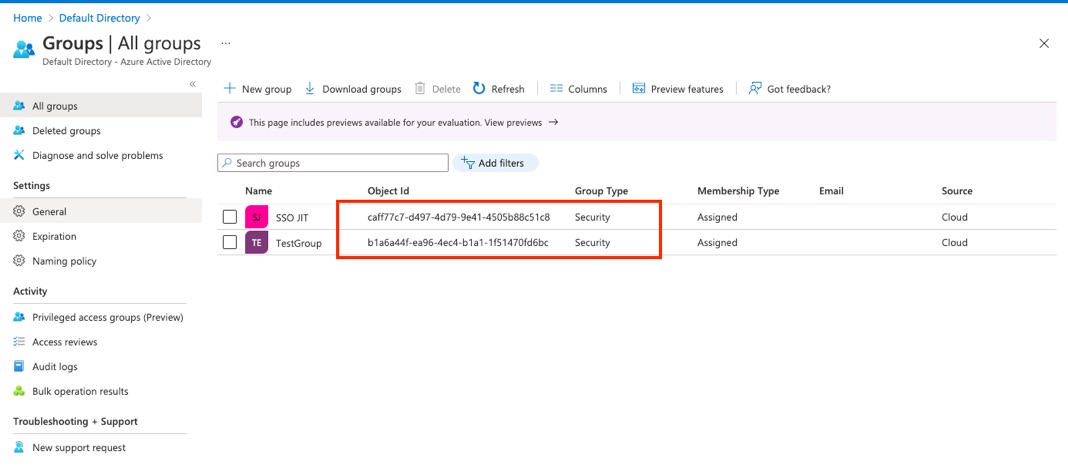The image size is (1068, 470).
Task: Click the search magnifier icon
Action: [227, 163]
